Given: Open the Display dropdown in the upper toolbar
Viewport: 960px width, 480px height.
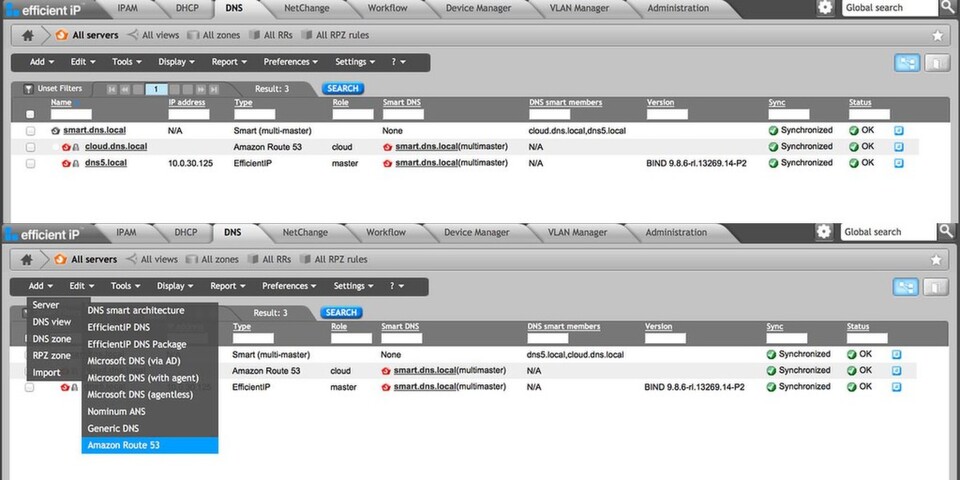Looking at the screenshot, I should pos(176,62).
